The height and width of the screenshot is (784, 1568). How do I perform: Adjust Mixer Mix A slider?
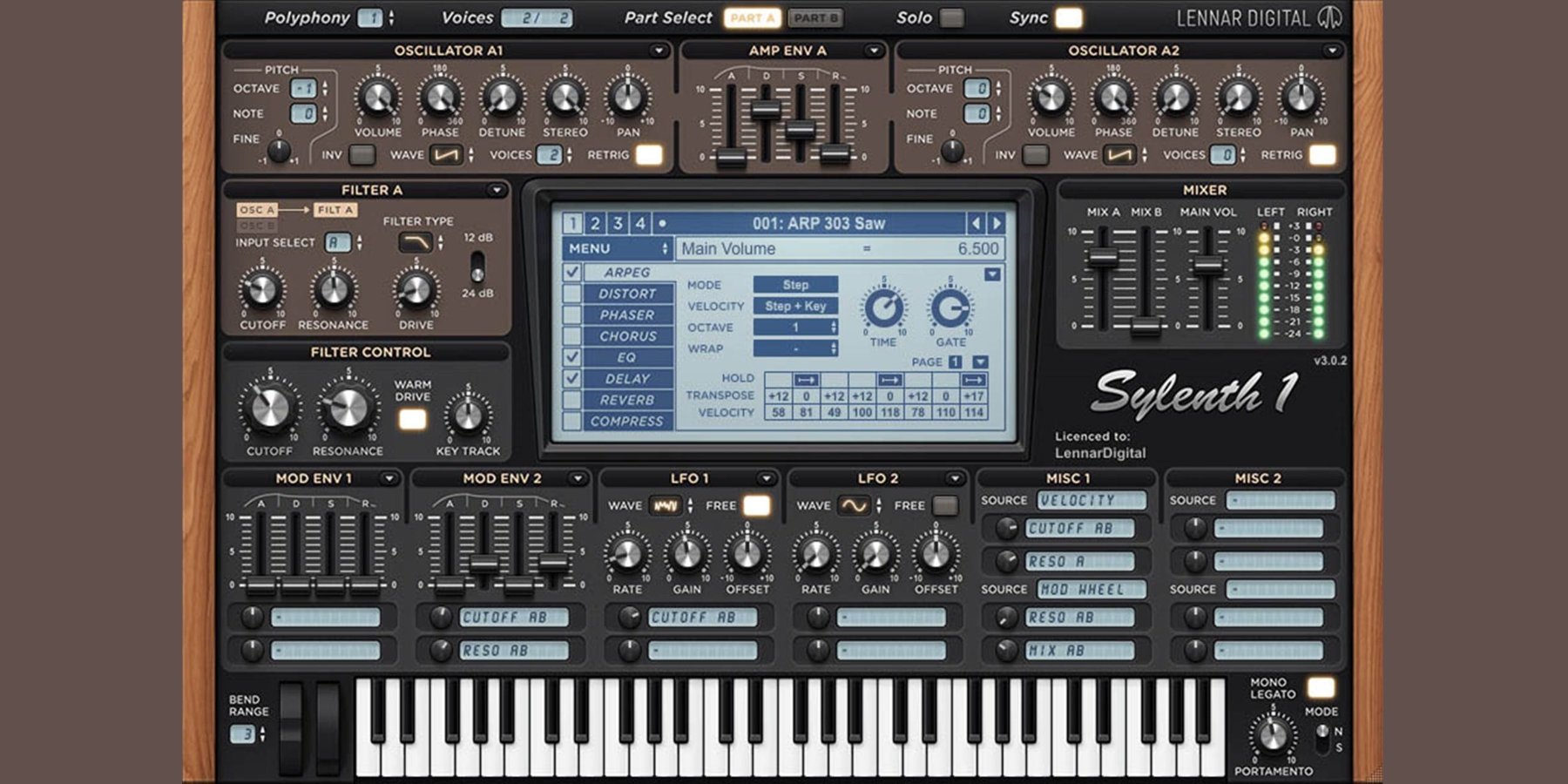pyautogui.click(x=1104, y=256)
